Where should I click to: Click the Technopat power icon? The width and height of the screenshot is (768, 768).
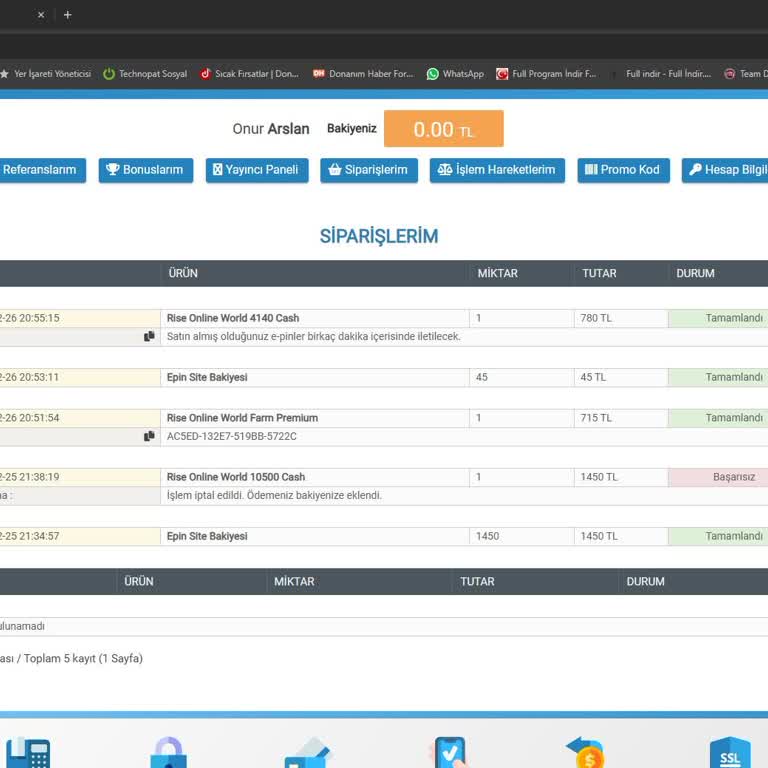109,74
